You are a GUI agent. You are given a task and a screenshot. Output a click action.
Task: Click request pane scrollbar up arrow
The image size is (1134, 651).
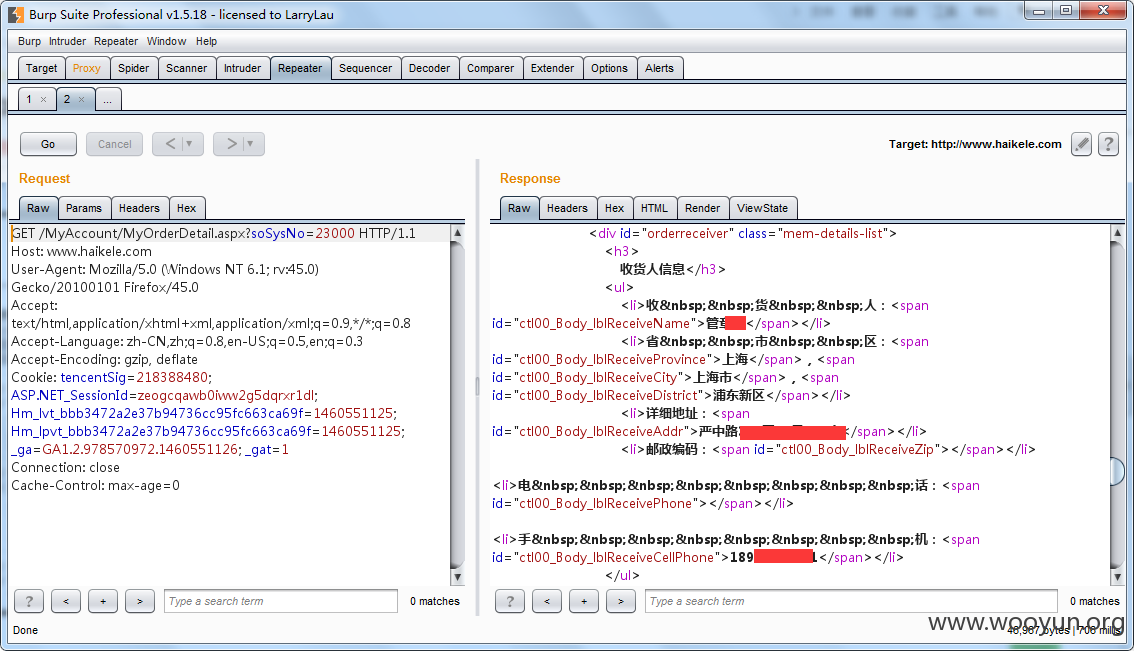pos(457,233)
